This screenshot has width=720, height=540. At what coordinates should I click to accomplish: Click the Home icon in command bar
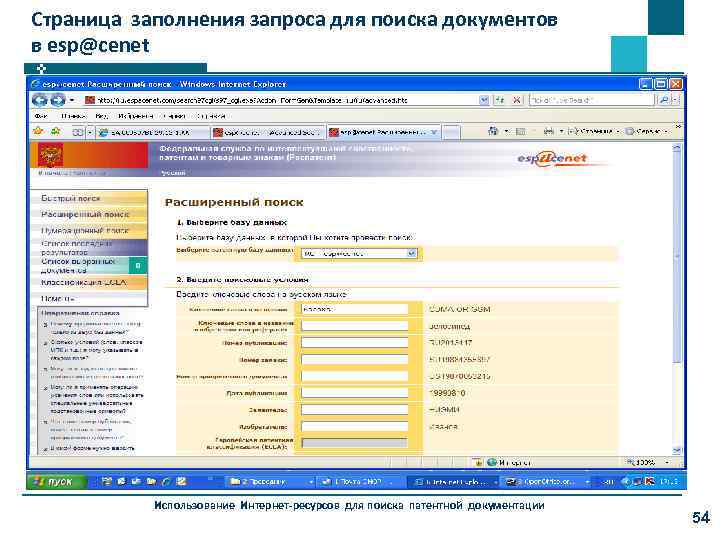pos(493,131)
